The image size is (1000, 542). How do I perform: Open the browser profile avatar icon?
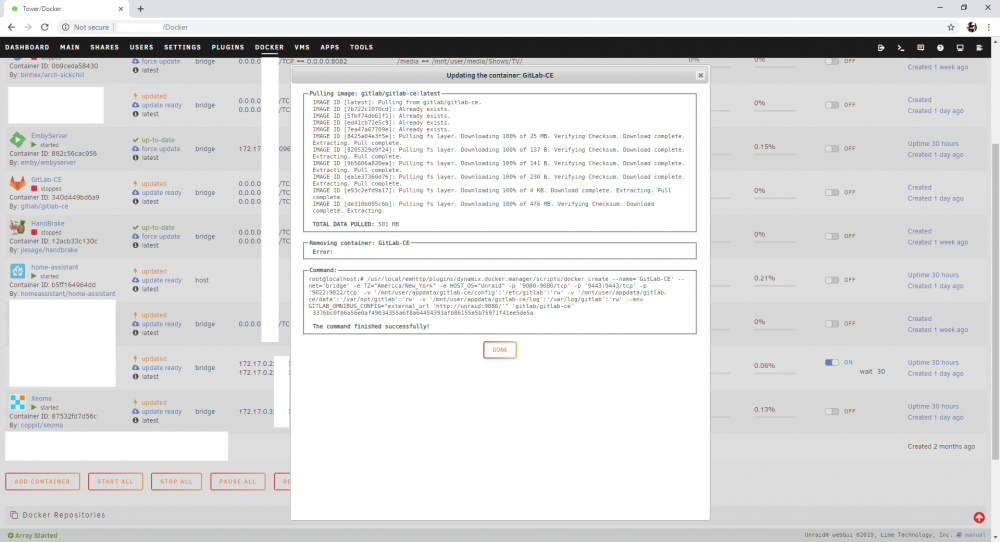pyautogui.click(x=972, y=27)
